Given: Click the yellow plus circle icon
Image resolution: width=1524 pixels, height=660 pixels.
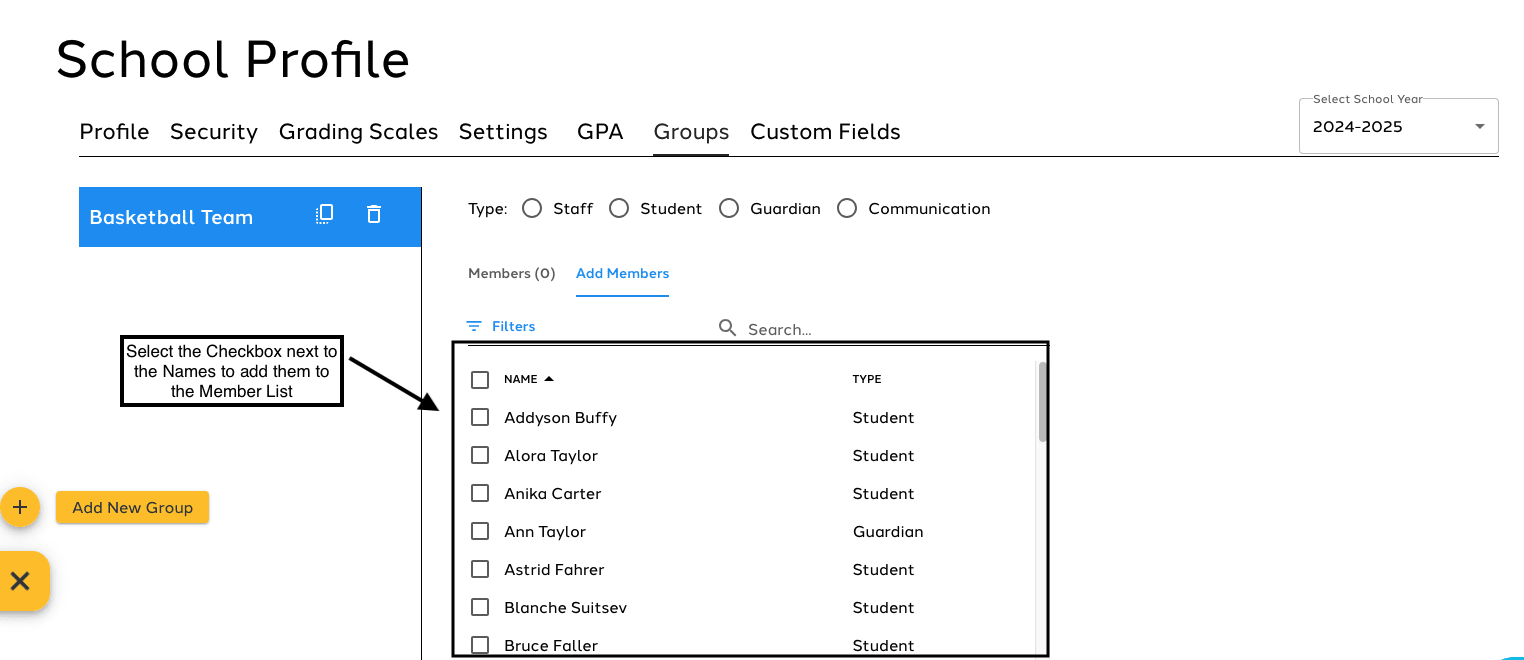Looking at the screenshot, I should [x=19, y=507].
